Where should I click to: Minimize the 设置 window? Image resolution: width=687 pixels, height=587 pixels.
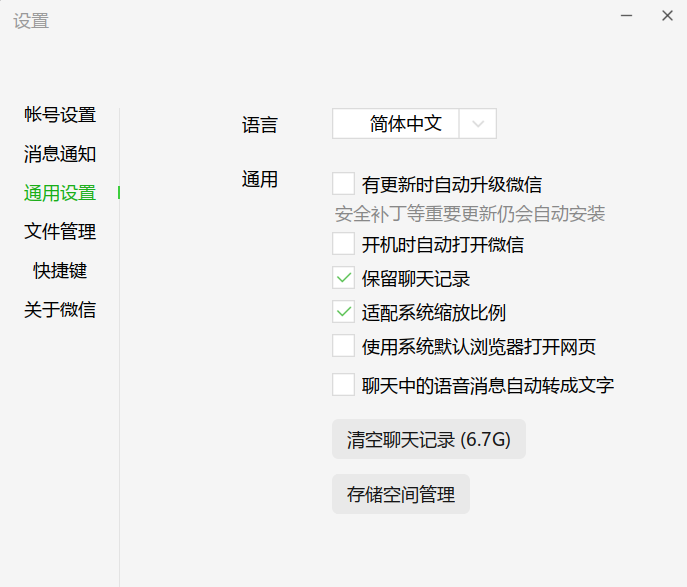(x=627, y=16)
